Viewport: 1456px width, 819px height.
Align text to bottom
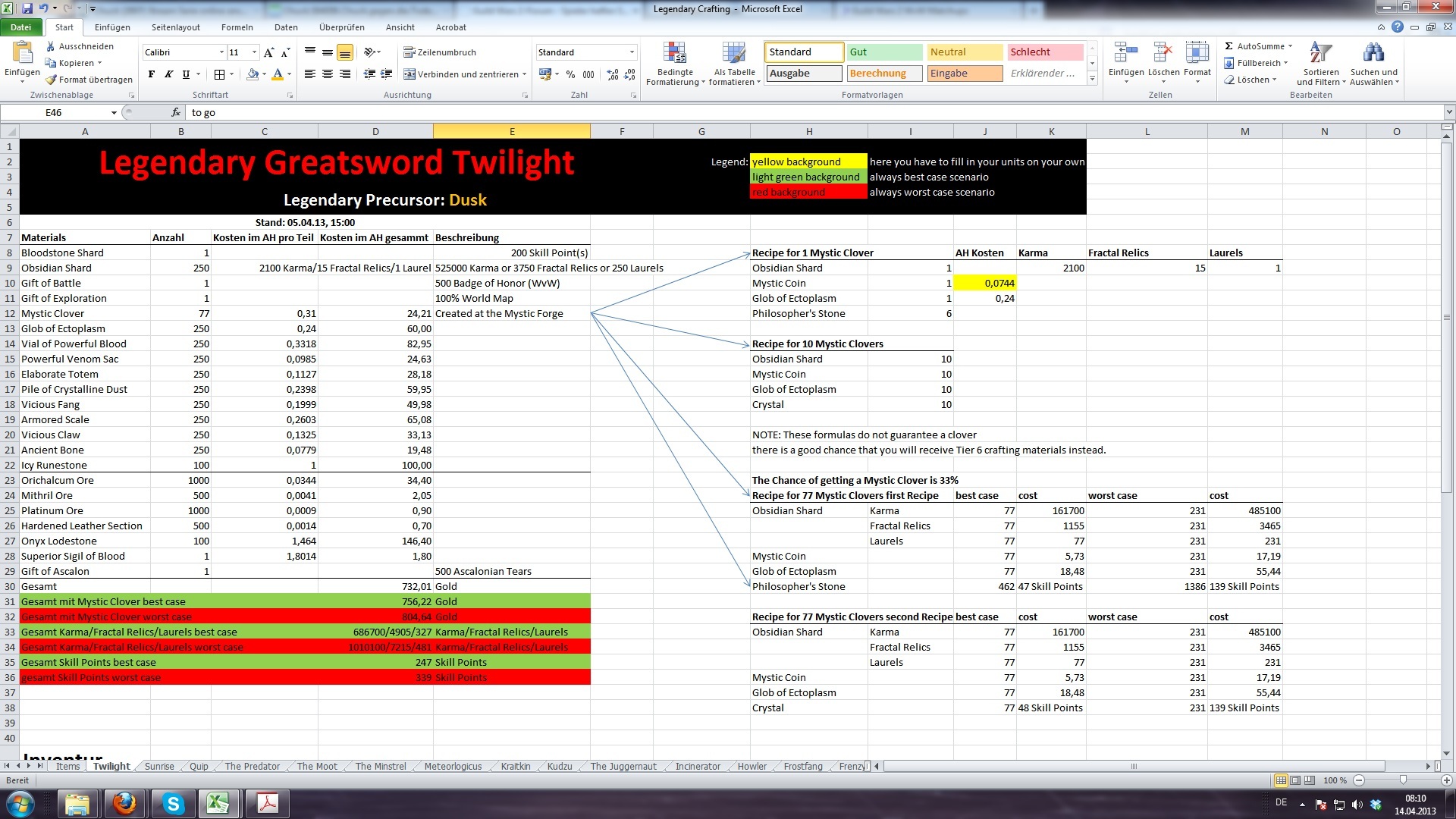[x=345, y=52]
